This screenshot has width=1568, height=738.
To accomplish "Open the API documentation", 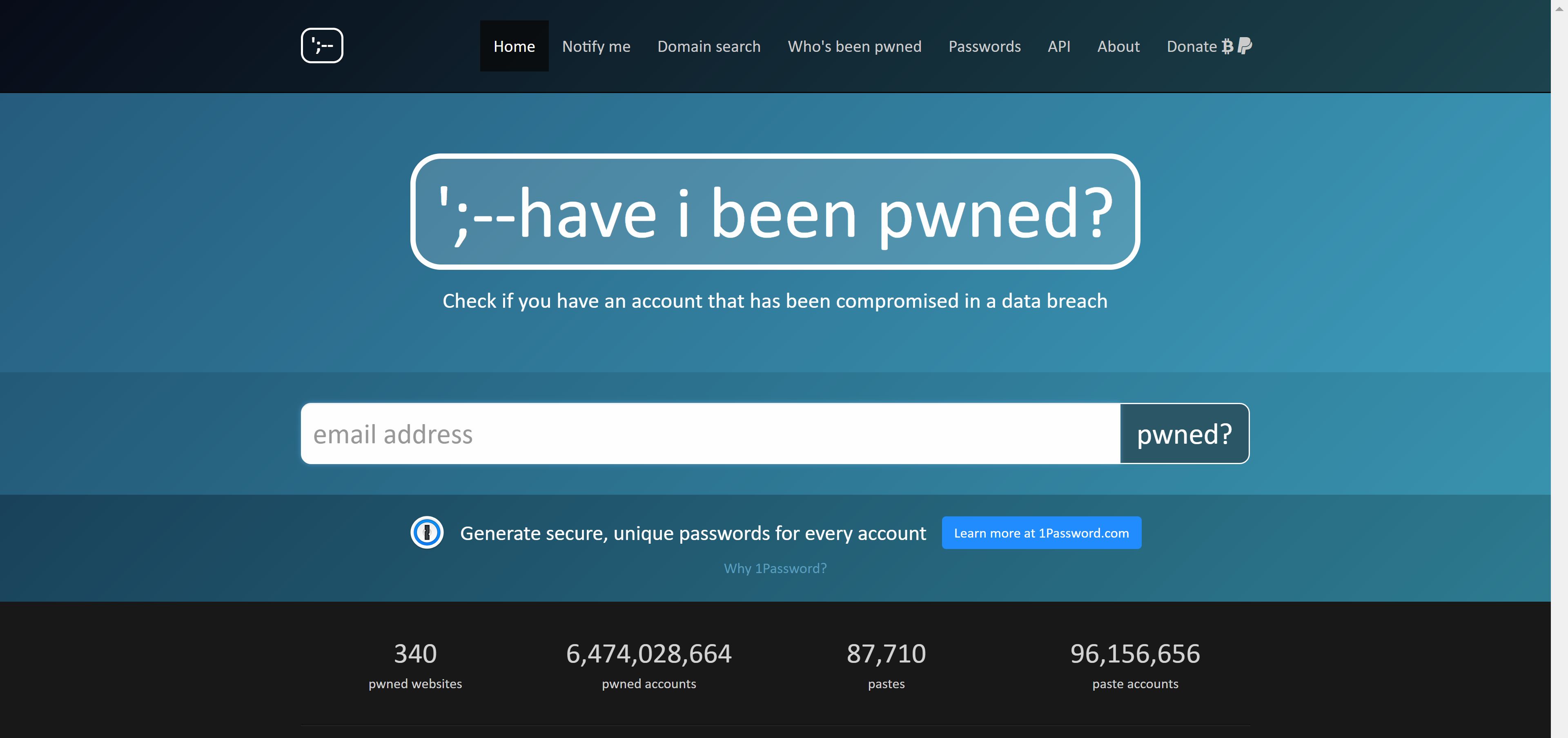I will (x=1059, y=46).
